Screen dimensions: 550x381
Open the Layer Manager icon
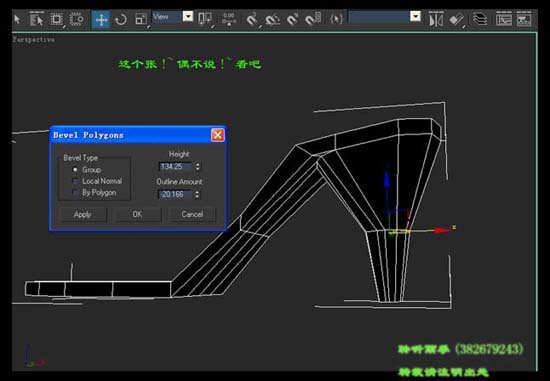tap(480, 19)
